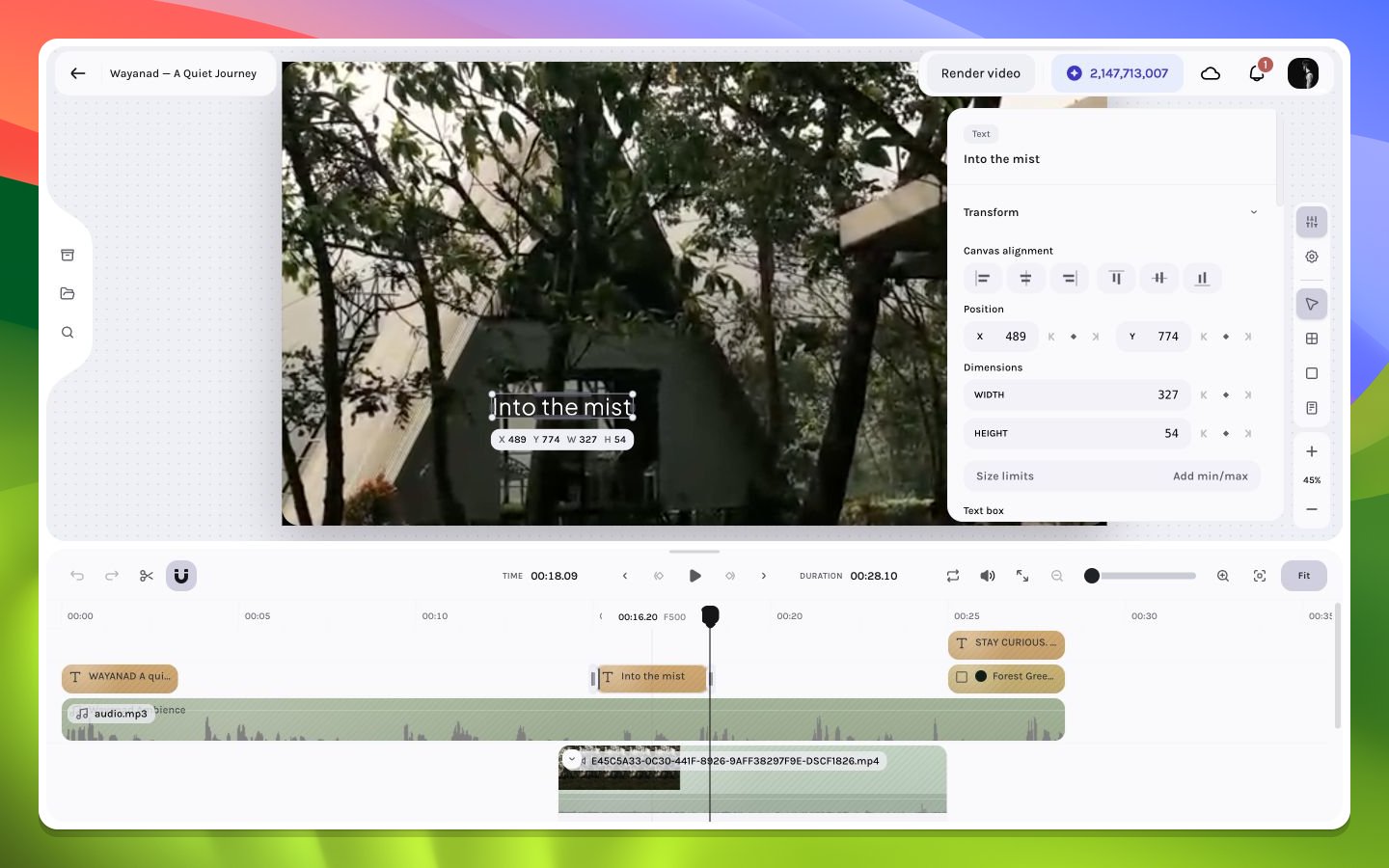Select the STAY CURIOUS text clip

1006,643
